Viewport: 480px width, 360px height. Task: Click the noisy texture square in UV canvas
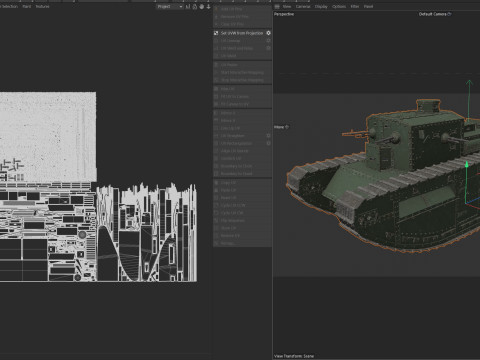point(47,137)
